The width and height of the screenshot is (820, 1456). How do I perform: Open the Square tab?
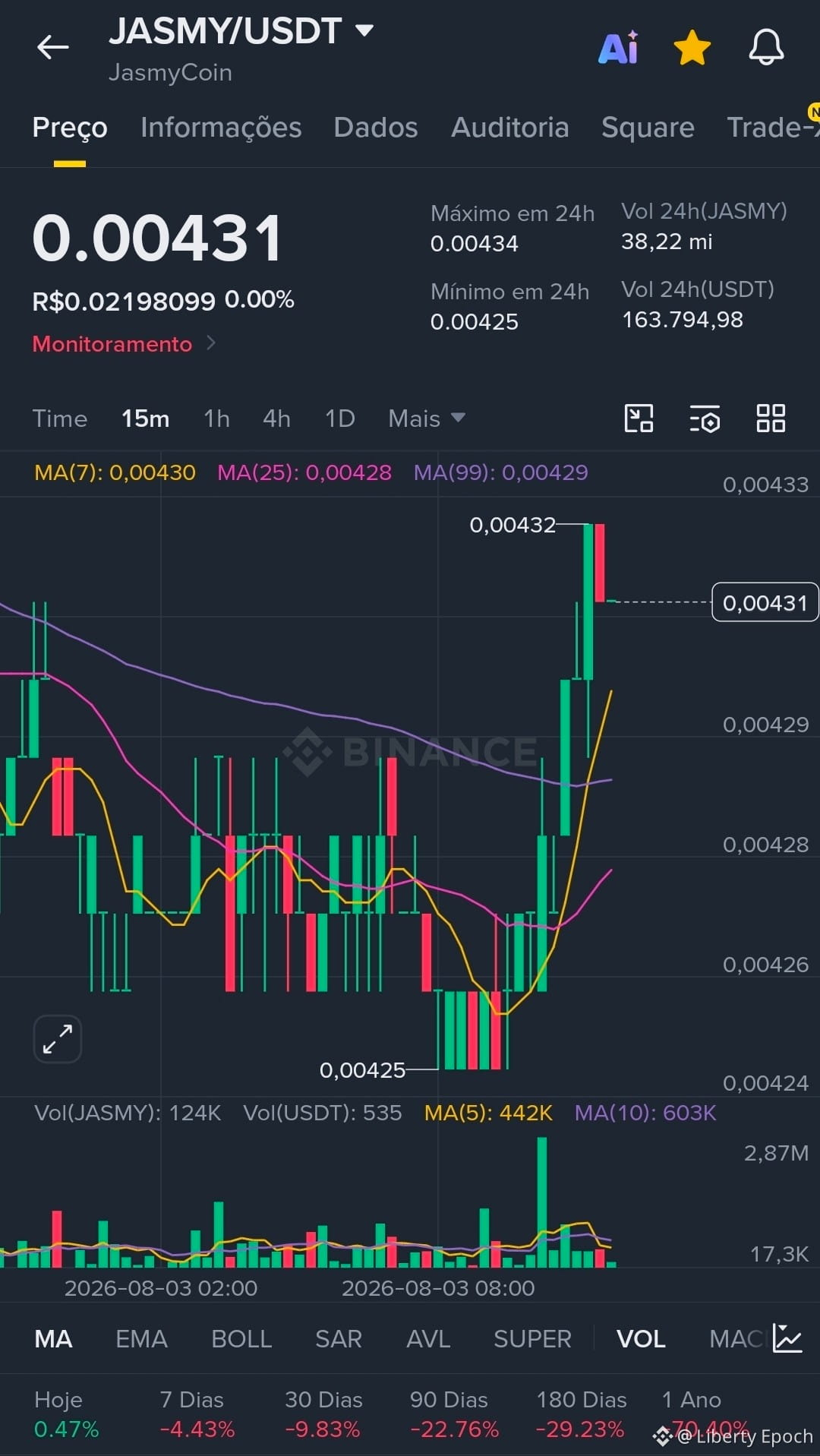point(648,128)
